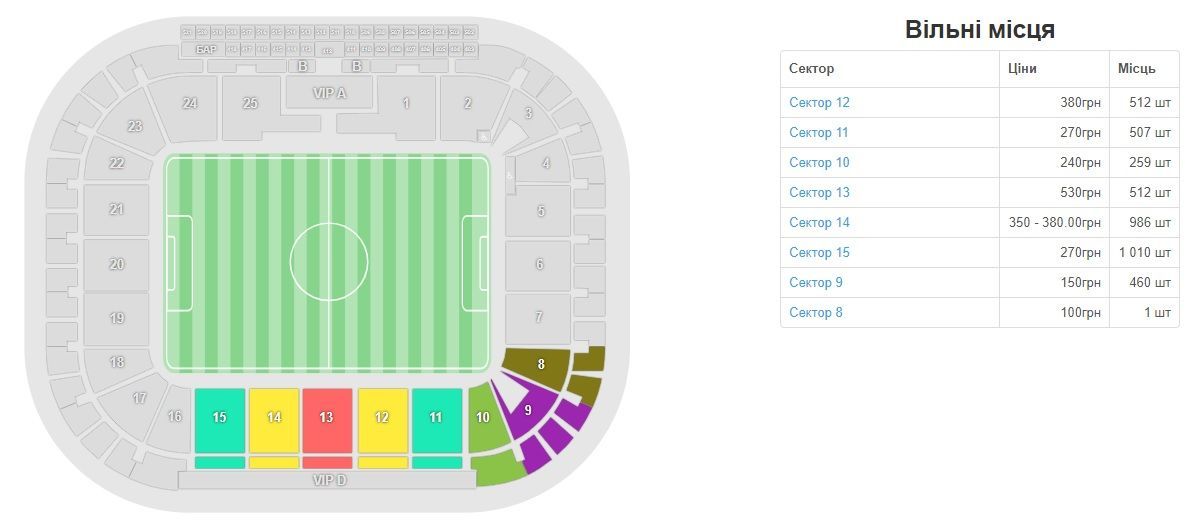Click yellow sector 14 block on map

click(x=274, y=420)
